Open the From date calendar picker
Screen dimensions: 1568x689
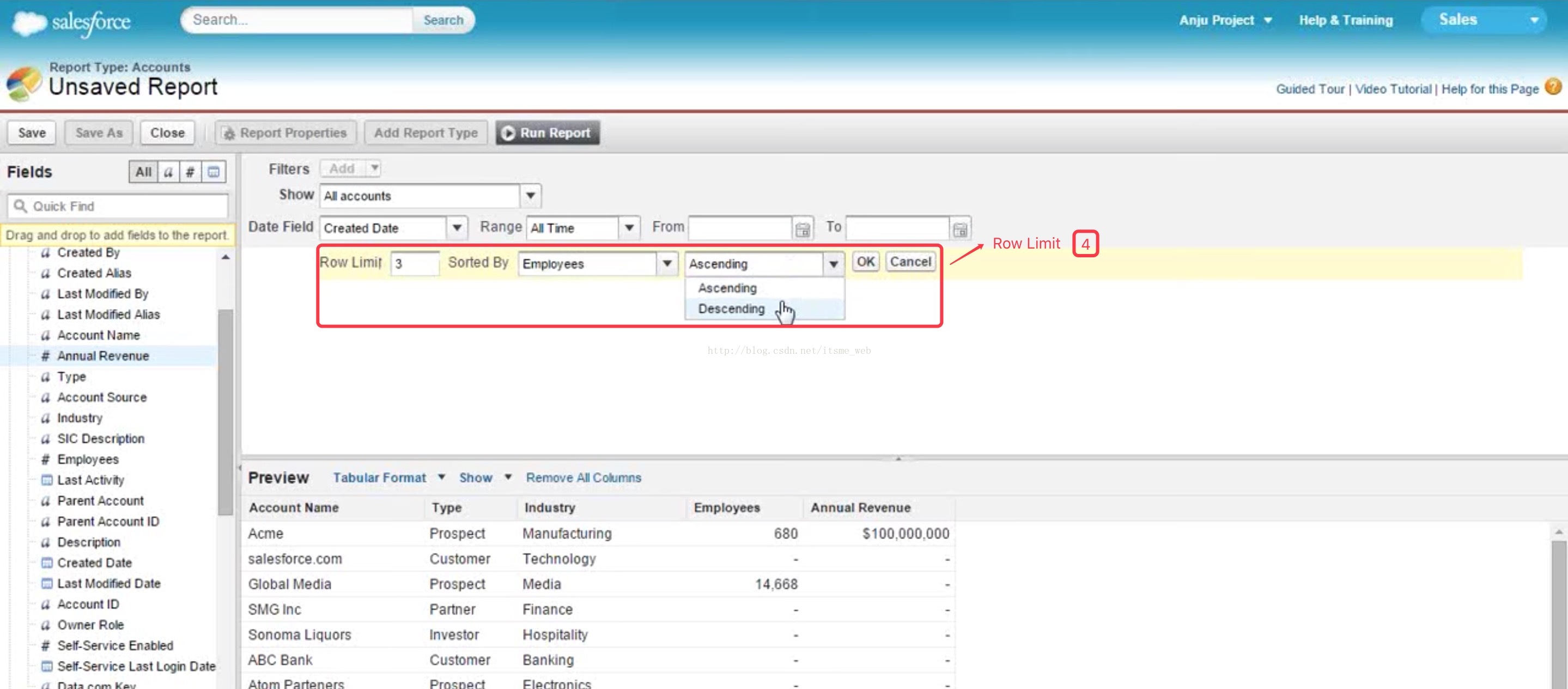(803, 229)
